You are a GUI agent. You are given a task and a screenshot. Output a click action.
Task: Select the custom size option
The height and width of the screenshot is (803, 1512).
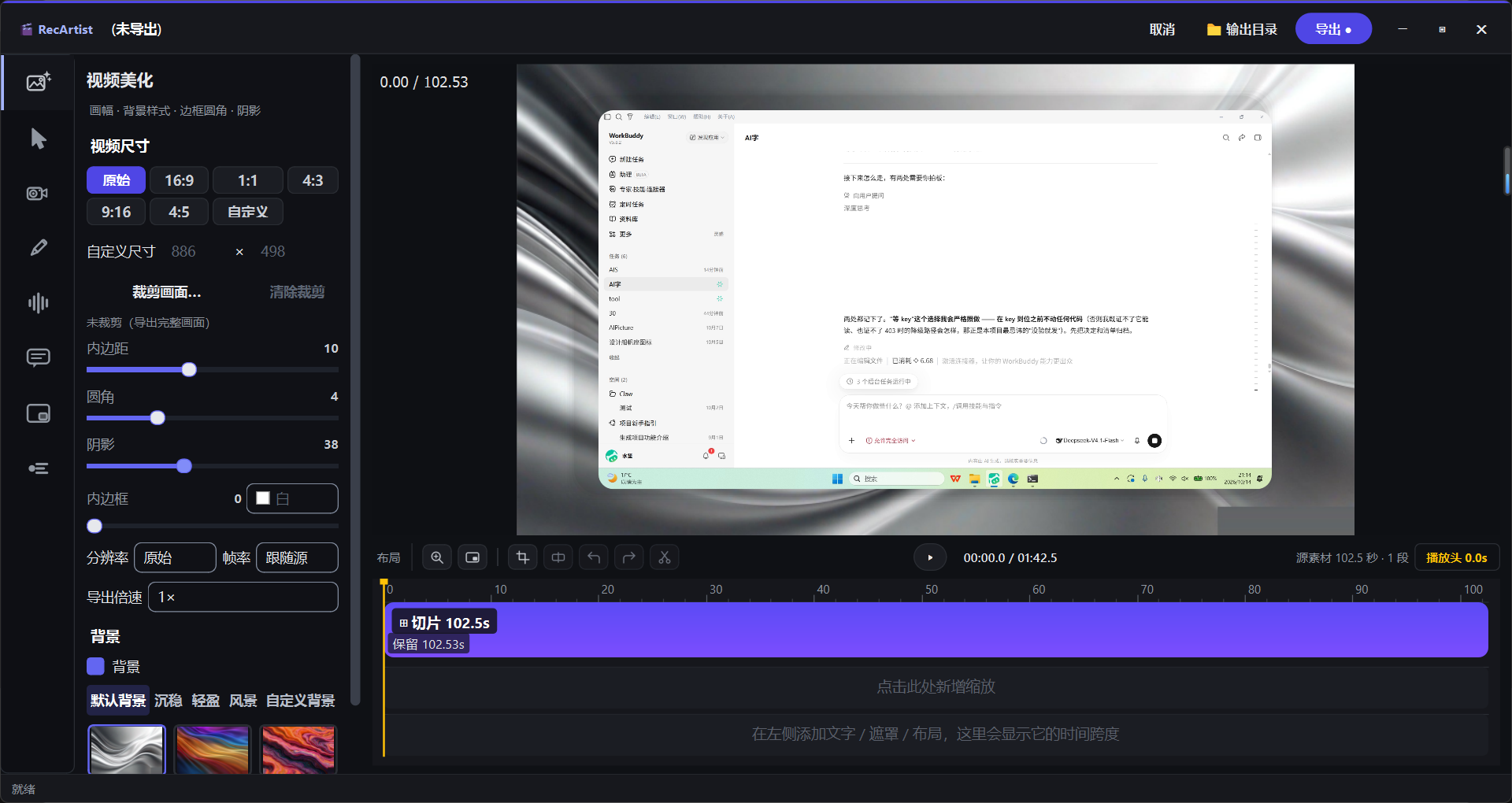point(248,212)
